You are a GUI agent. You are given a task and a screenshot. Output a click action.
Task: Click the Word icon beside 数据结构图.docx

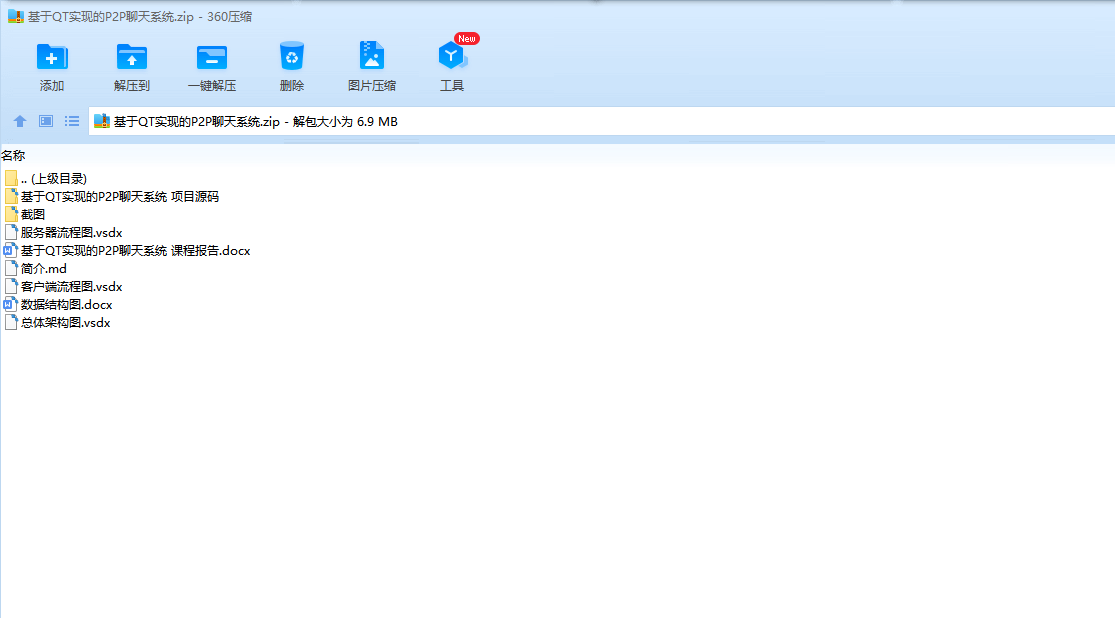tap(11, 304)
